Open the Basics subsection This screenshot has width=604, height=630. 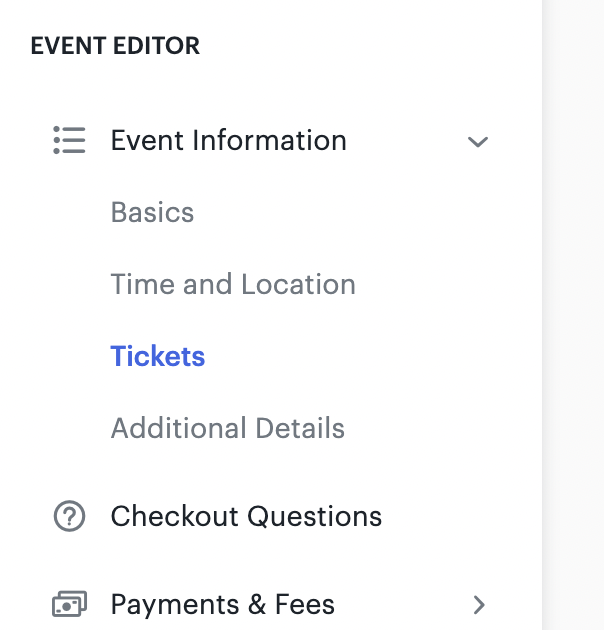coord(152,212)
